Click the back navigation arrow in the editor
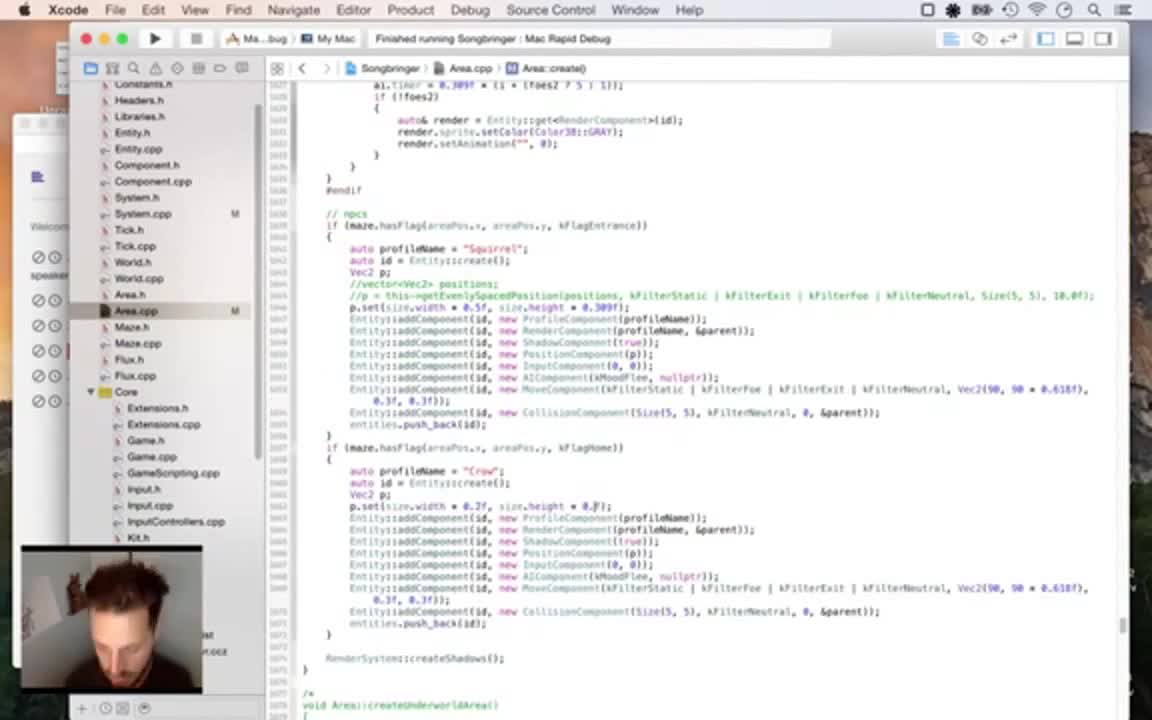Image resolution: width=1152 pixels, height=720 pixels. point(302,68)
